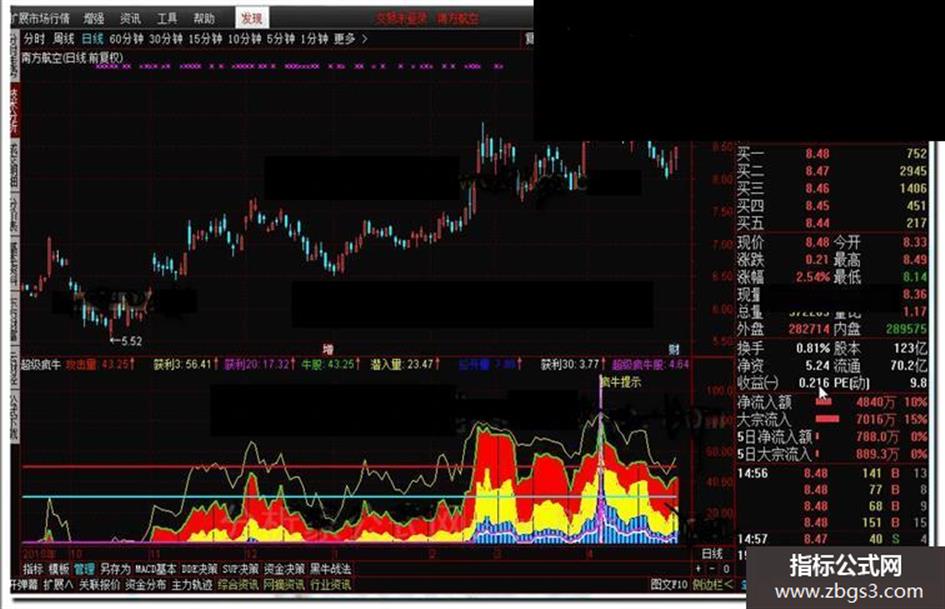Screen dimensions: 945x609
Task: Click the 买一 price 8.48
Action: (817, 154)
